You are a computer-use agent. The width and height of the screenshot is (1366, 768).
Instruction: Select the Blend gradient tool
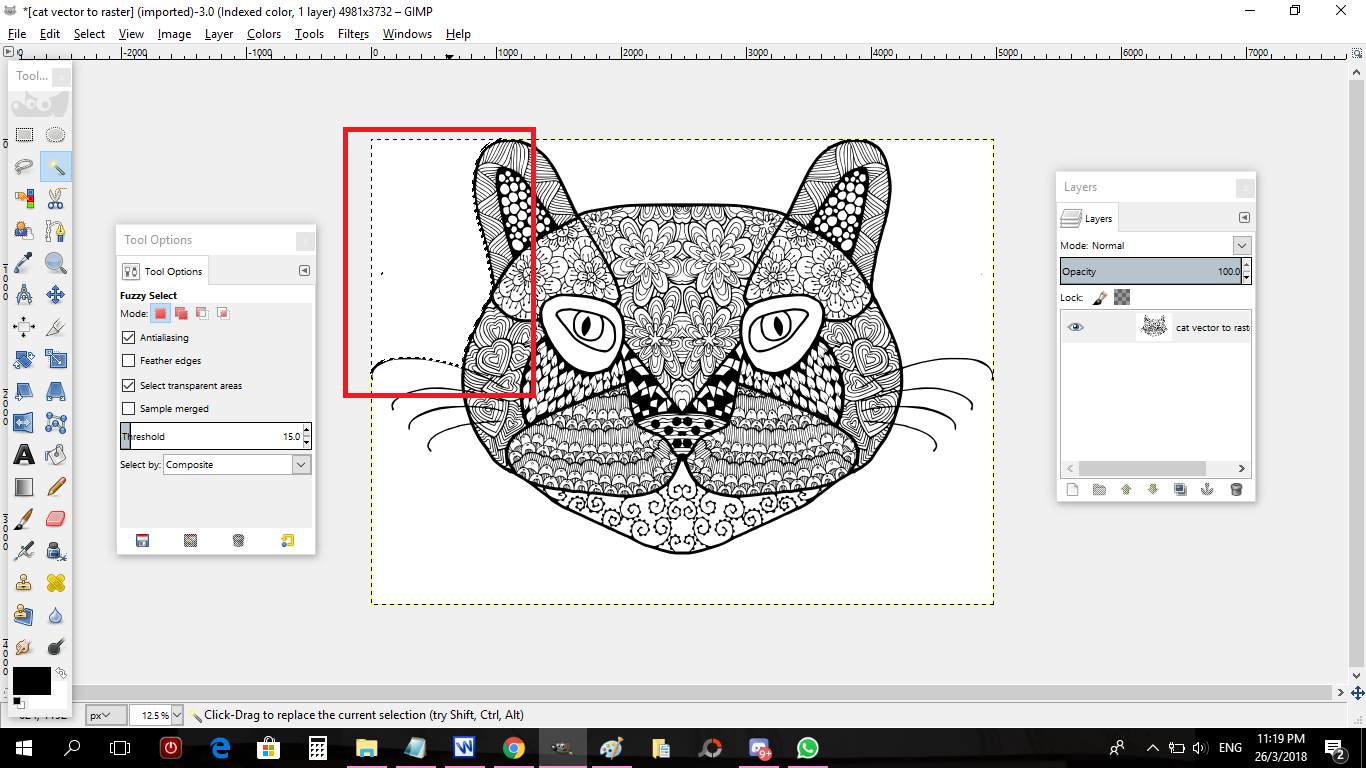point(24,487)
